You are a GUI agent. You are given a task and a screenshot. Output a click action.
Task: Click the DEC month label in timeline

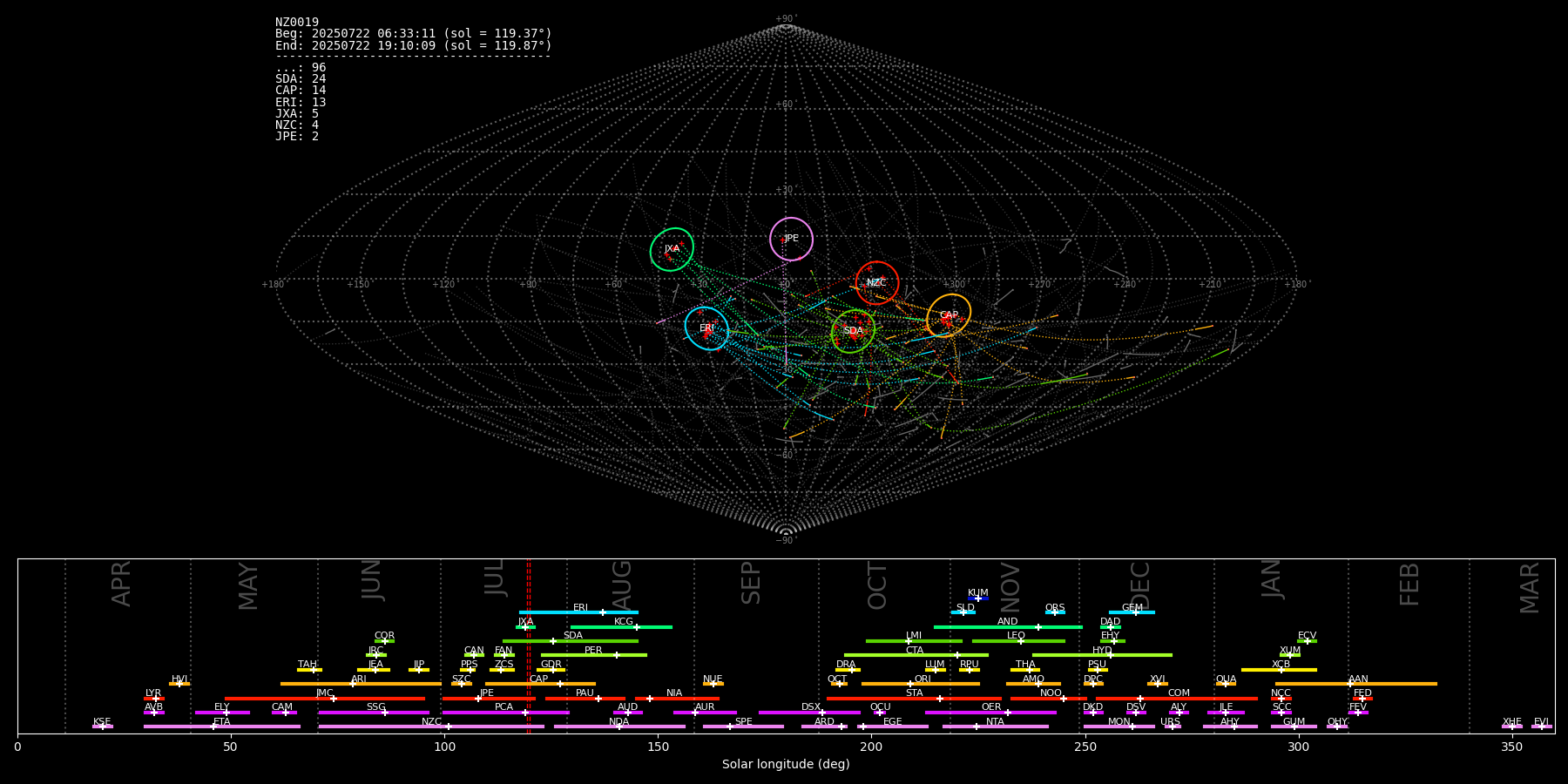coord(1140,585)
